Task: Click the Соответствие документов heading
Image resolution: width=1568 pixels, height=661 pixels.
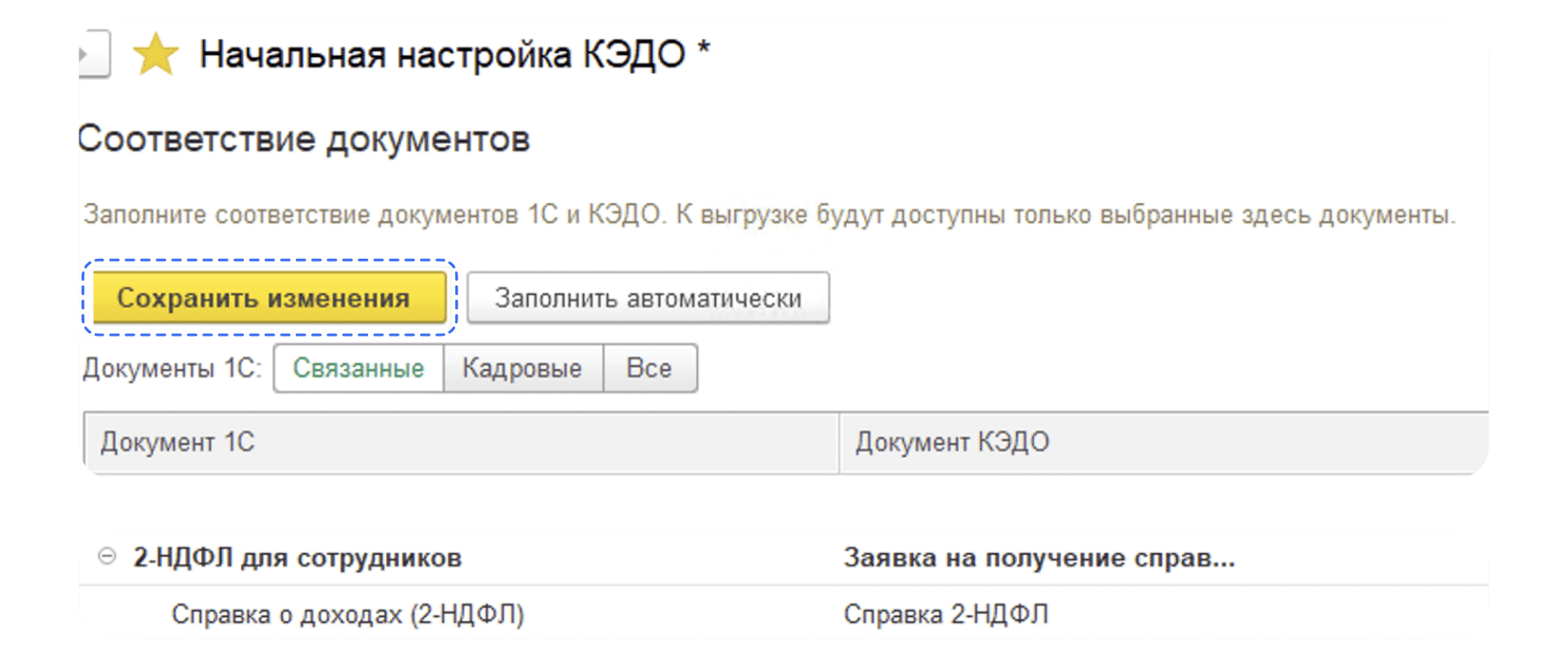Action: (304, 139)
